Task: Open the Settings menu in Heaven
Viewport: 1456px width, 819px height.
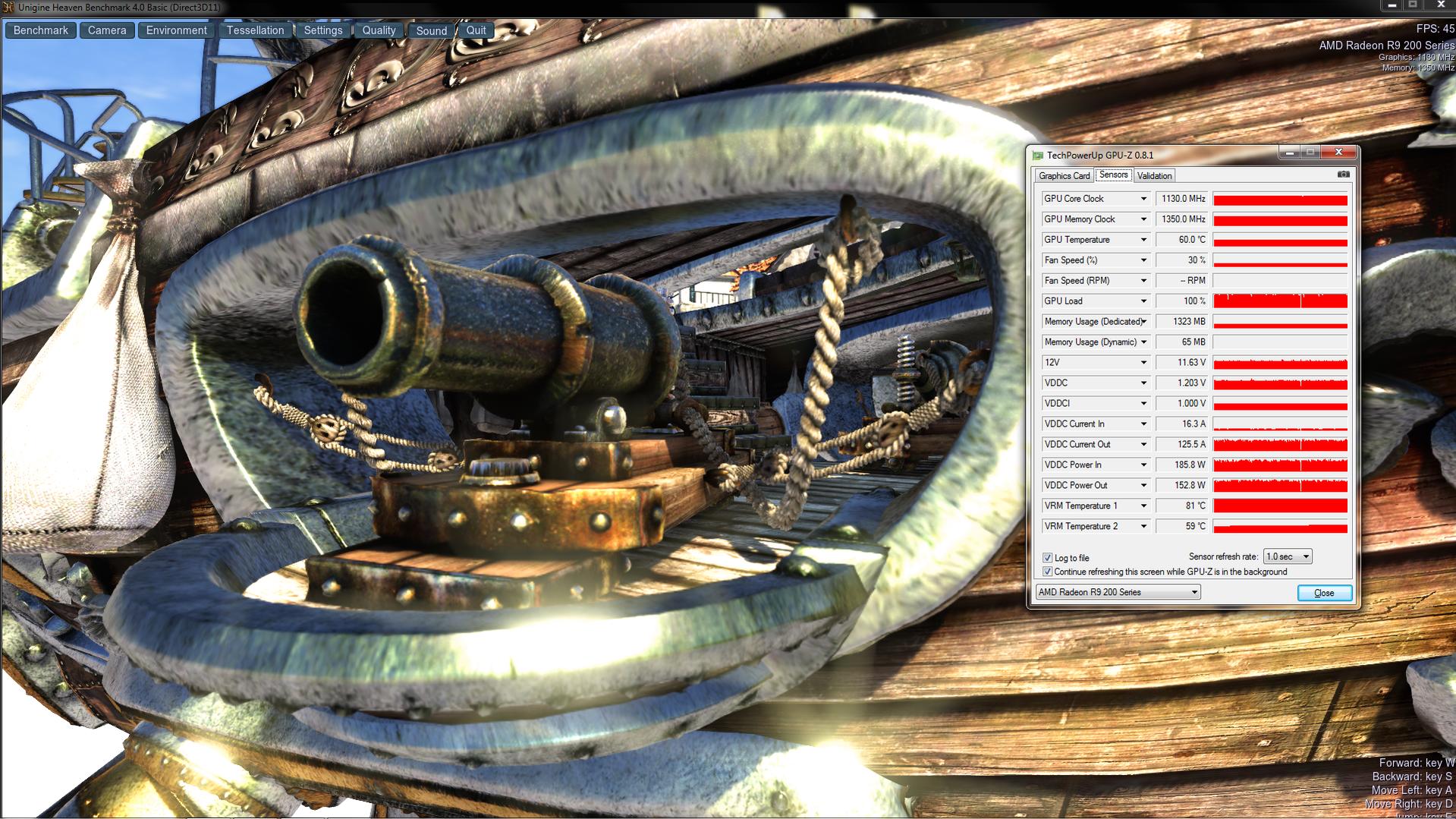Action: tap(323, 30)
